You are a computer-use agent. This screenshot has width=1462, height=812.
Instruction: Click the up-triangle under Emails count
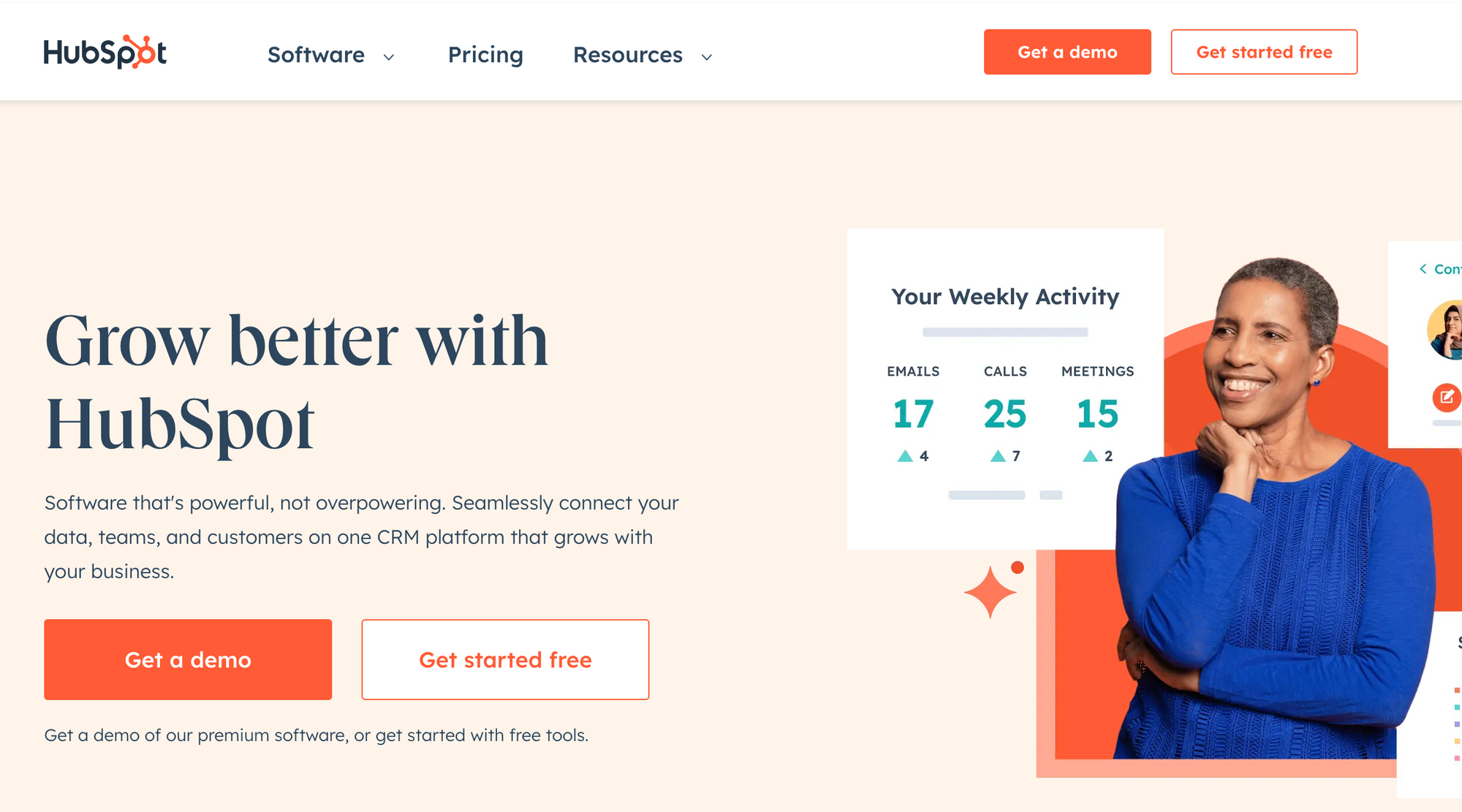(905, 456)
